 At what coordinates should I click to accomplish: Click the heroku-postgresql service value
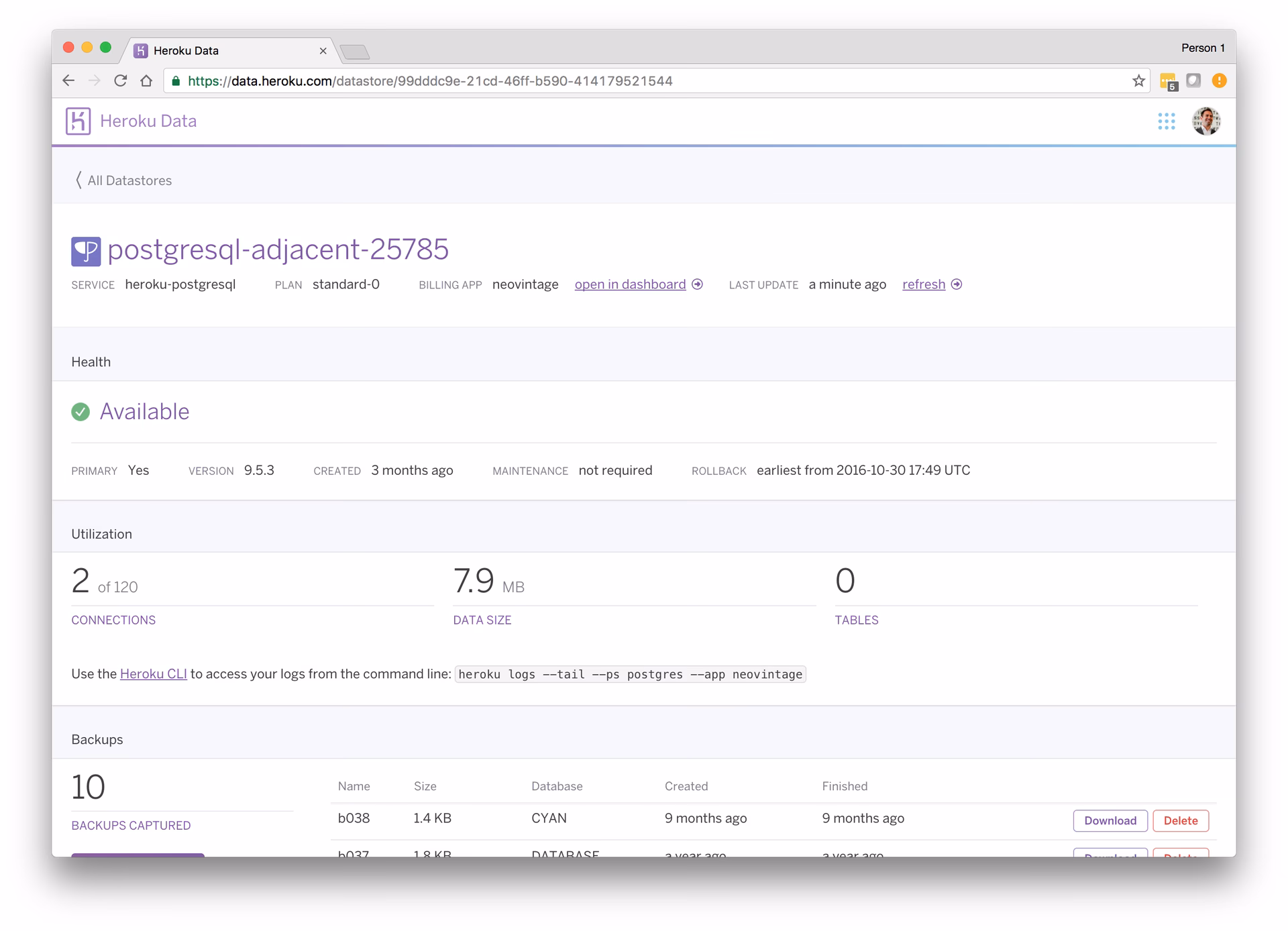point(180,284)
